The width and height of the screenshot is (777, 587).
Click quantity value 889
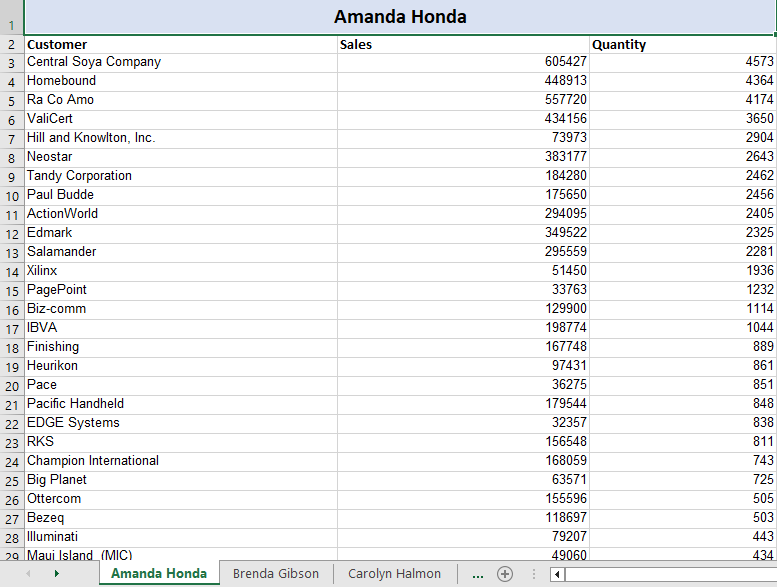(683, 348)
